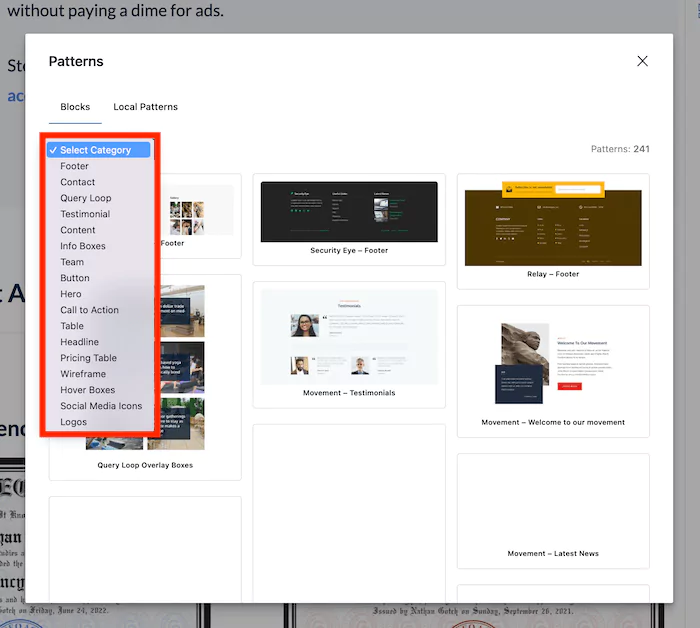Select the Movement – Welcome to our movement pattern
This screenshot has height=628, width=700.
(553, 365)
